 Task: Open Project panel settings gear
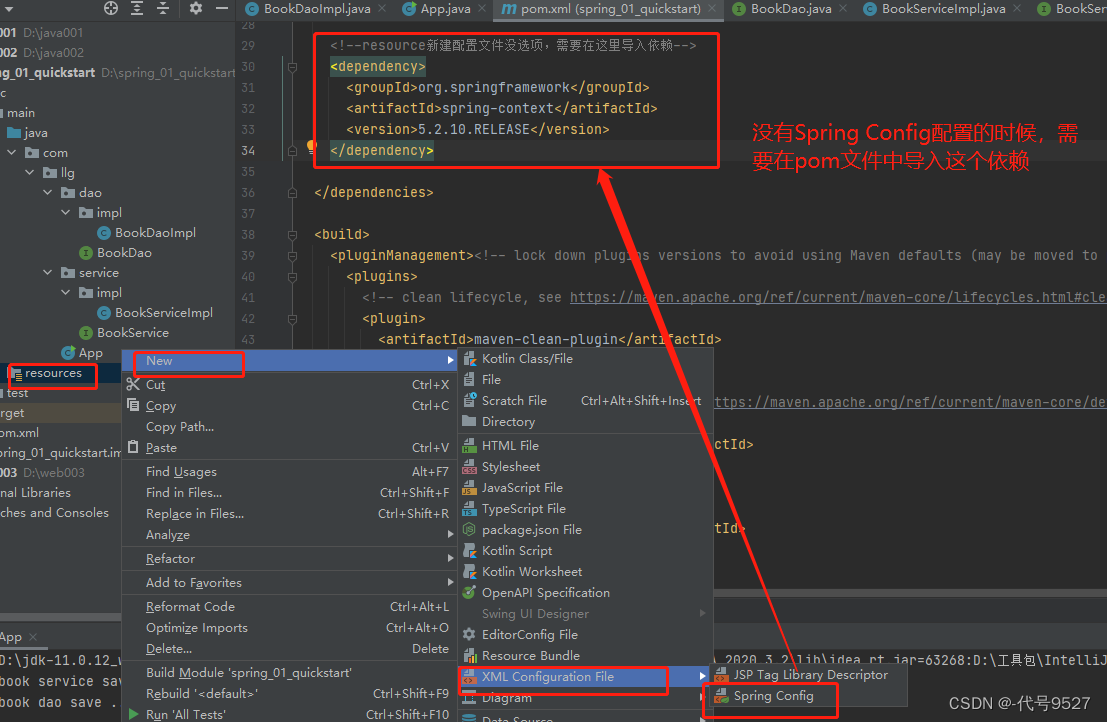[x=196, y=8]
